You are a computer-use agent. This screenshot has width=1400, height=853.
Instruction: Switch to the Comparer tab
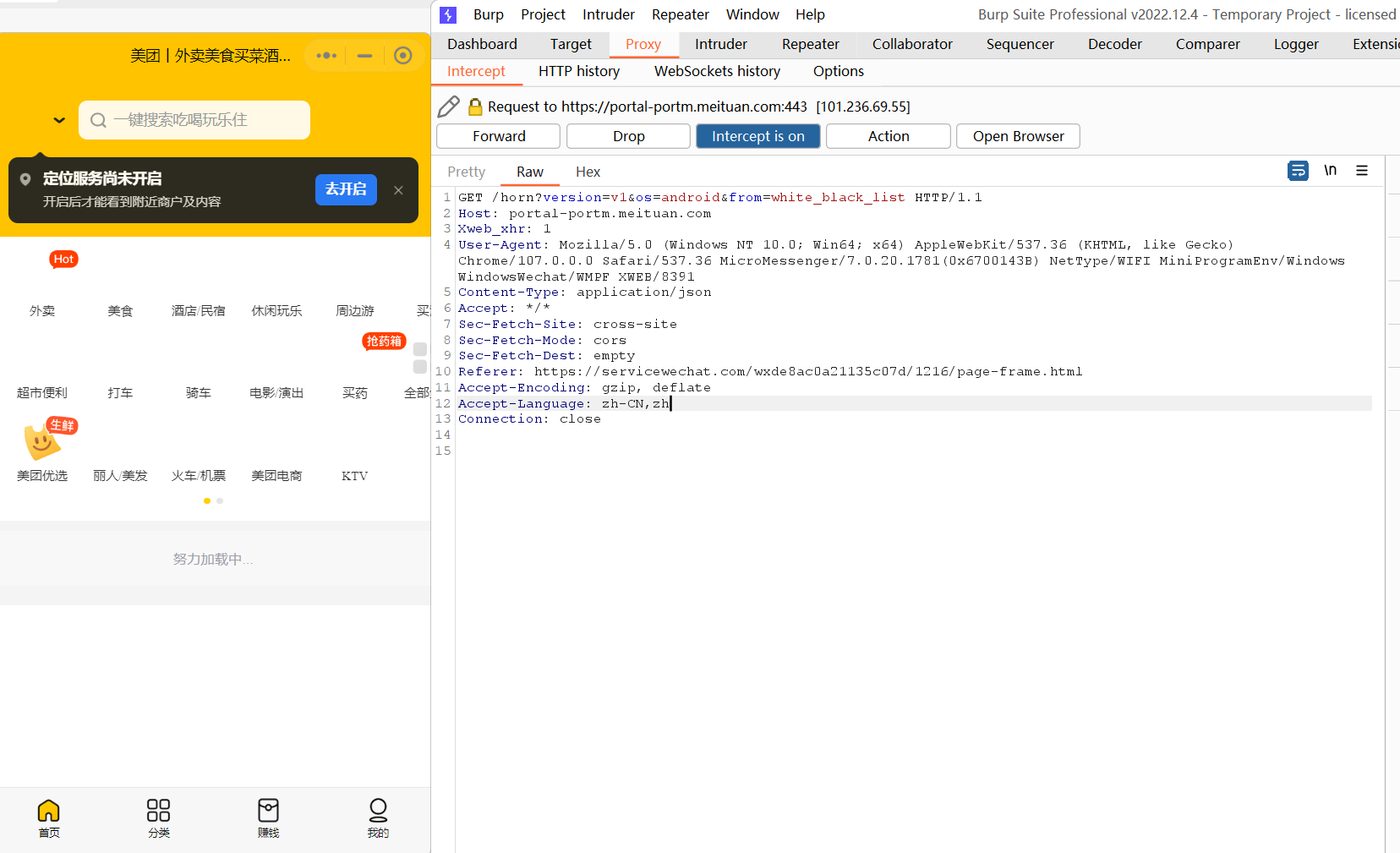(x=1208, y=44)
